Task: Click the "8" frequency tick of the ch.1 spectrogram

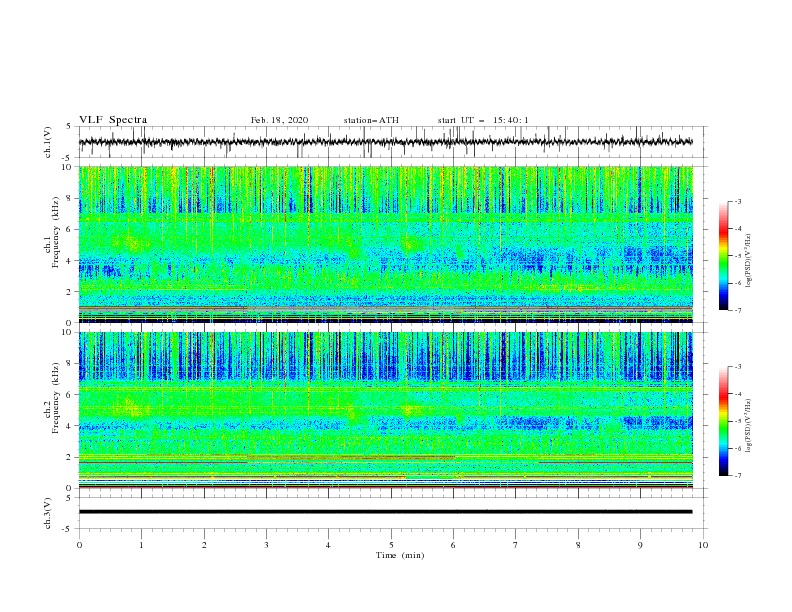Action: click(x=70, y=198)
